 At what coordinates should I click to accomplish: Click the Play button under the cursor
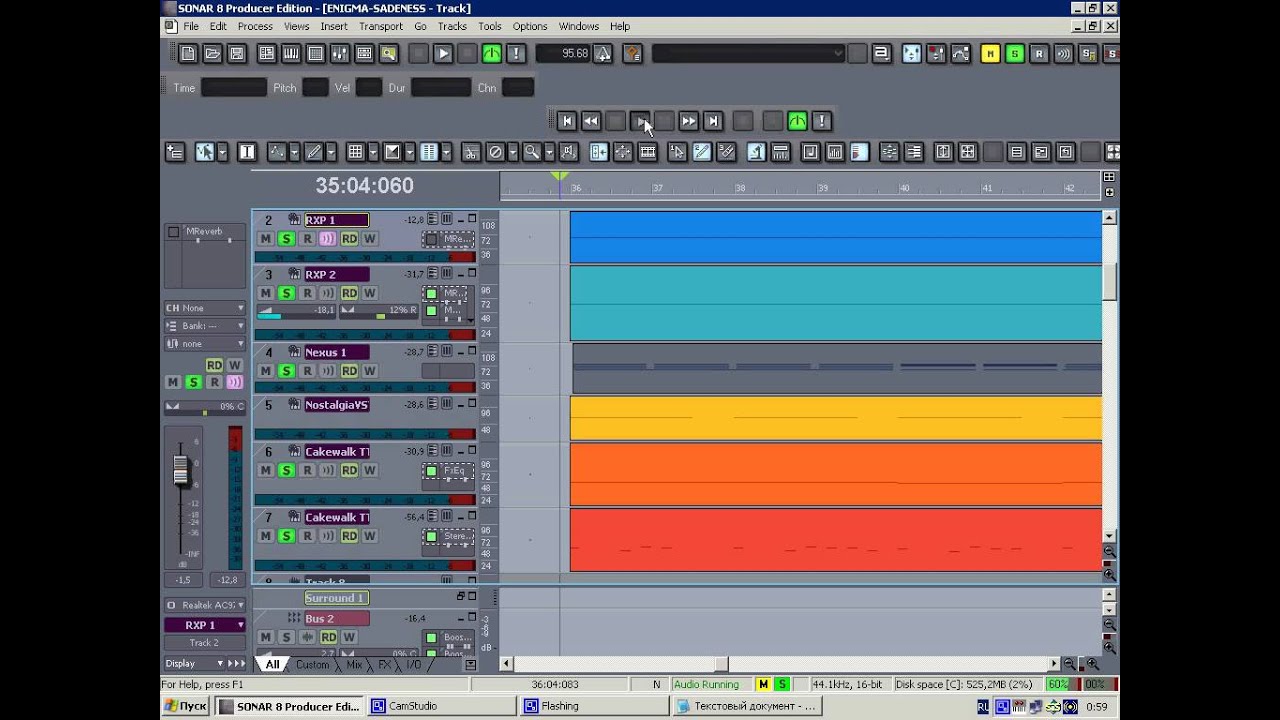(640, 121)
